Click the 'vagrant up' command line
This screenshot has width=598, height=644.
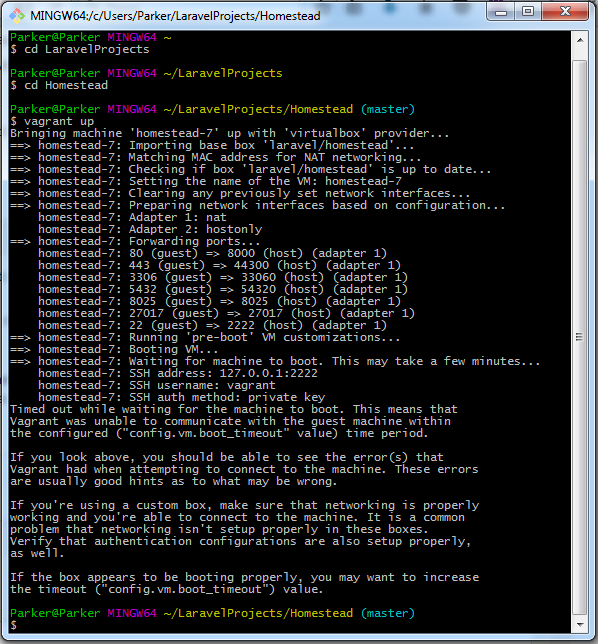click(52, 121)
